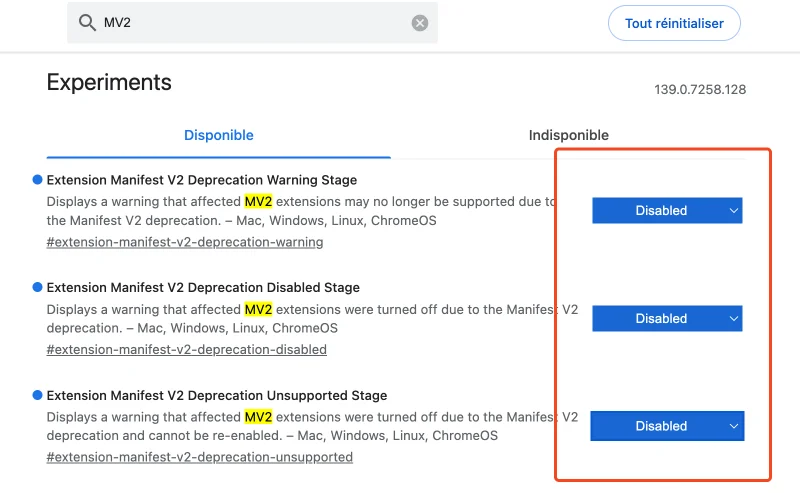
Task: Select the Extension Manifest V2 Deprecation Disabled Stage title
Action: click(x=203, y=288)
